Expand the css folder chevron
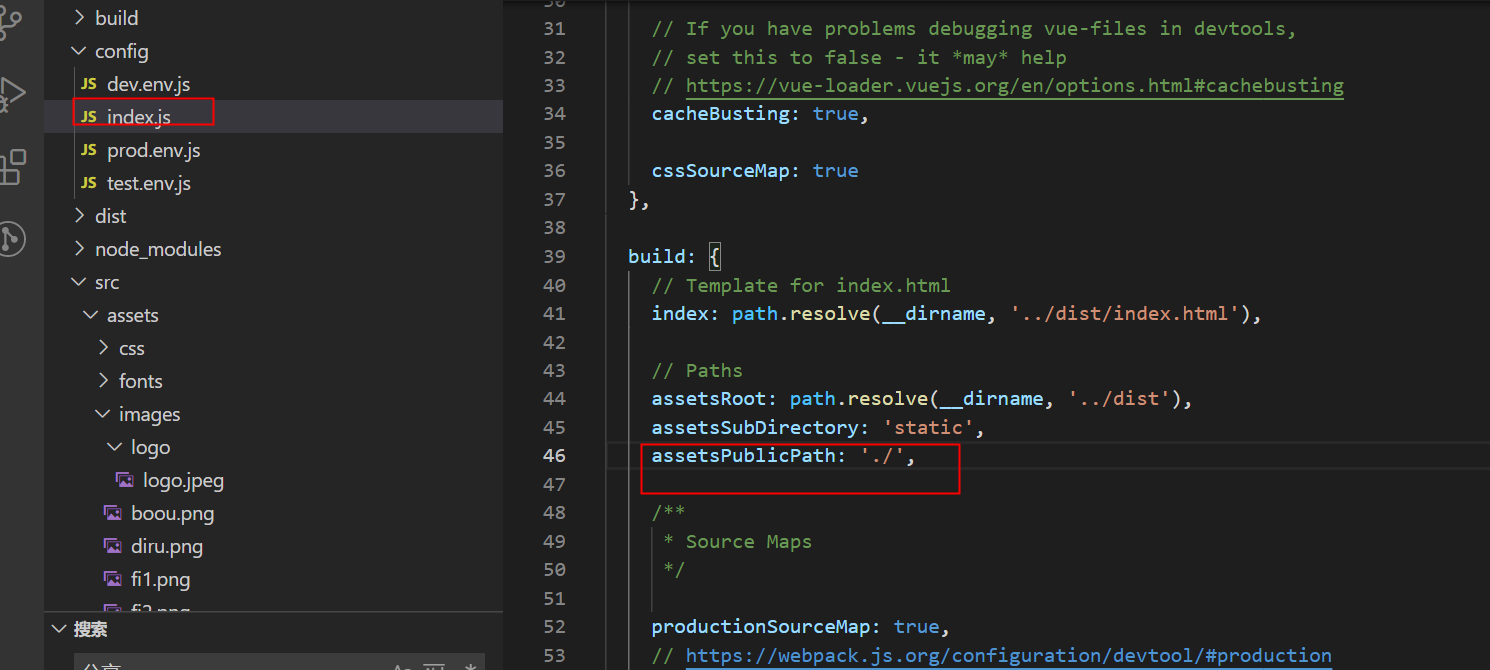 pos(104,348)
